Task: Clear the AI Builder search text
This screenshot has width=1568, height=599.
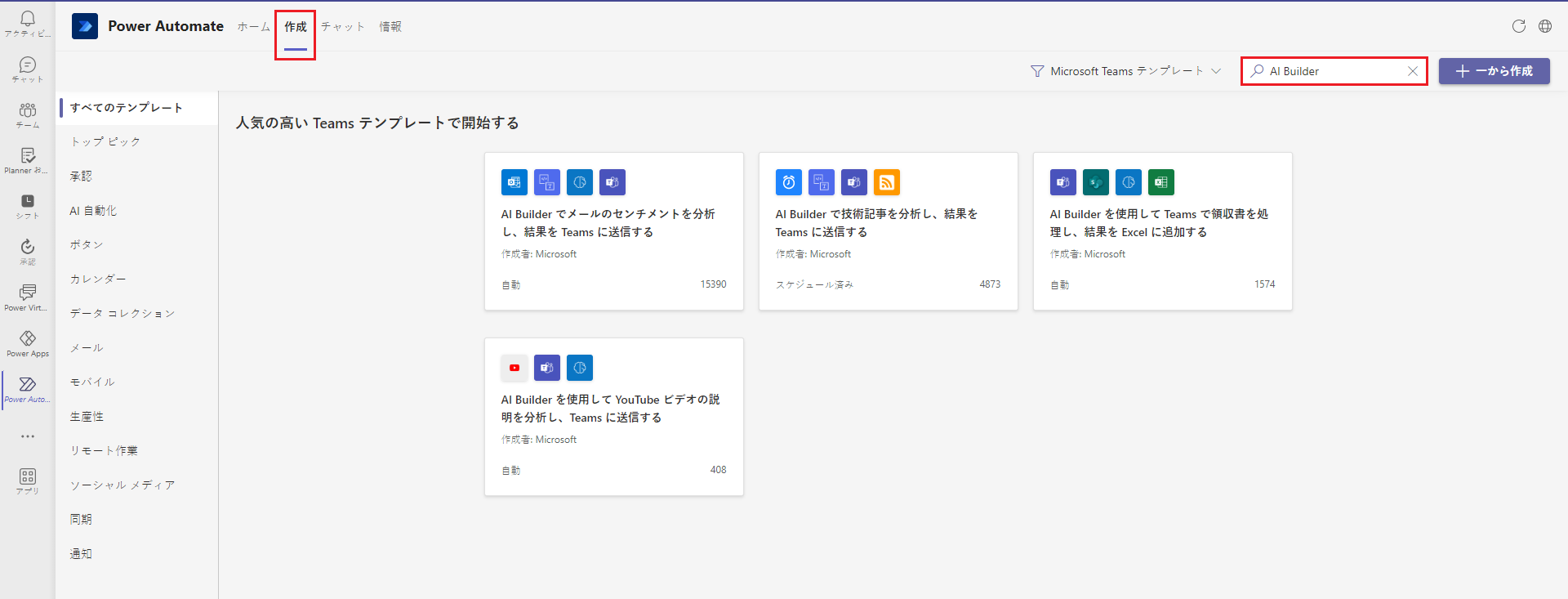Action: coord(1412,71)
